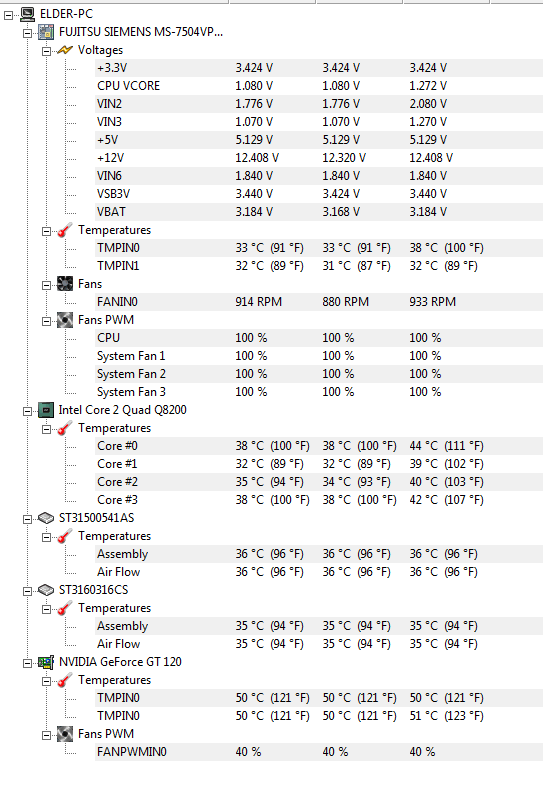Viewport: 543px width, 788px height.
Task: Select the CPU VCORE row
Action: coord(319,86)
